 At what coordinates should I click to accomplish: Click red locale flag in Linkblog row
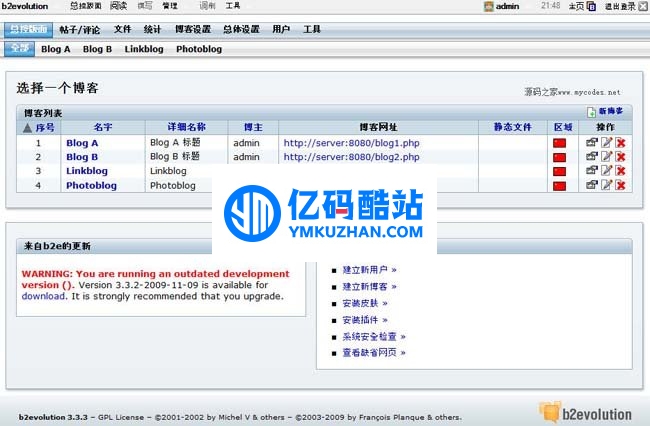[x=559, y=171]
